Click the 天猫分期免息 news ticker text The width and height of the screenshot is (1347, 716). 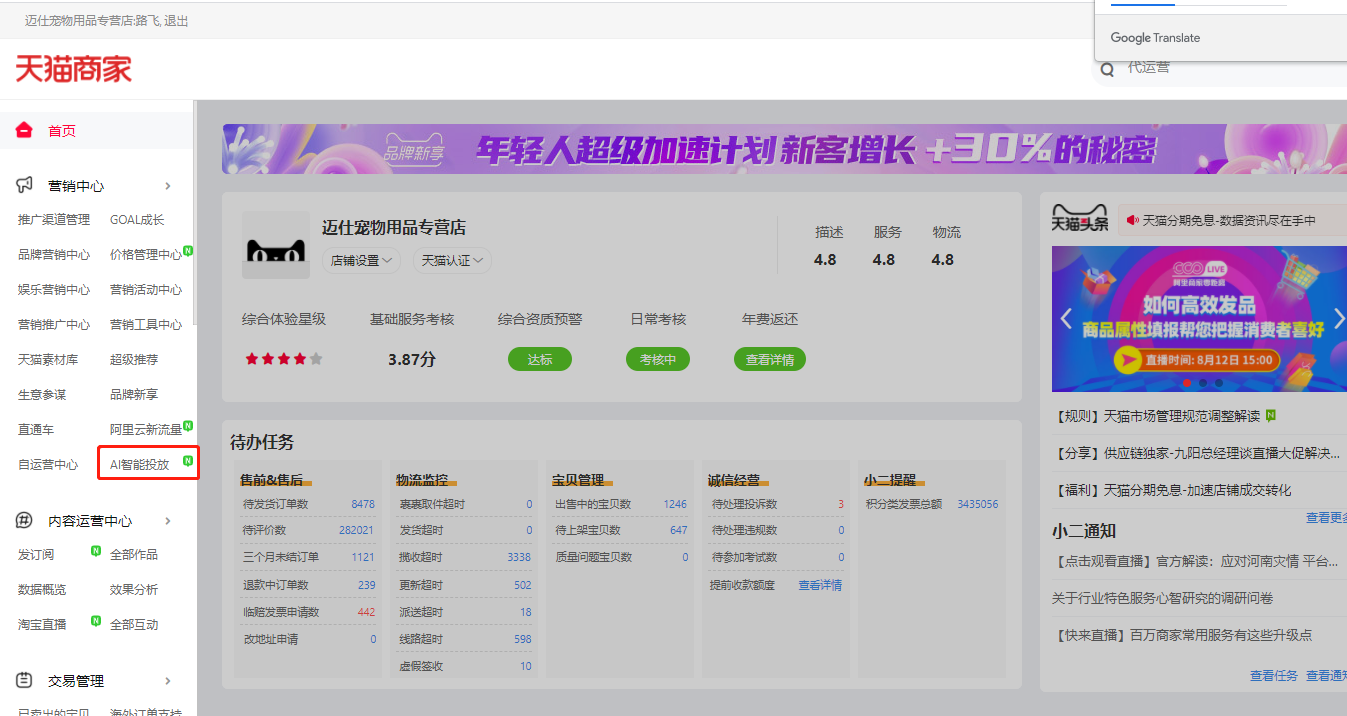click(x=1229, y=220)
